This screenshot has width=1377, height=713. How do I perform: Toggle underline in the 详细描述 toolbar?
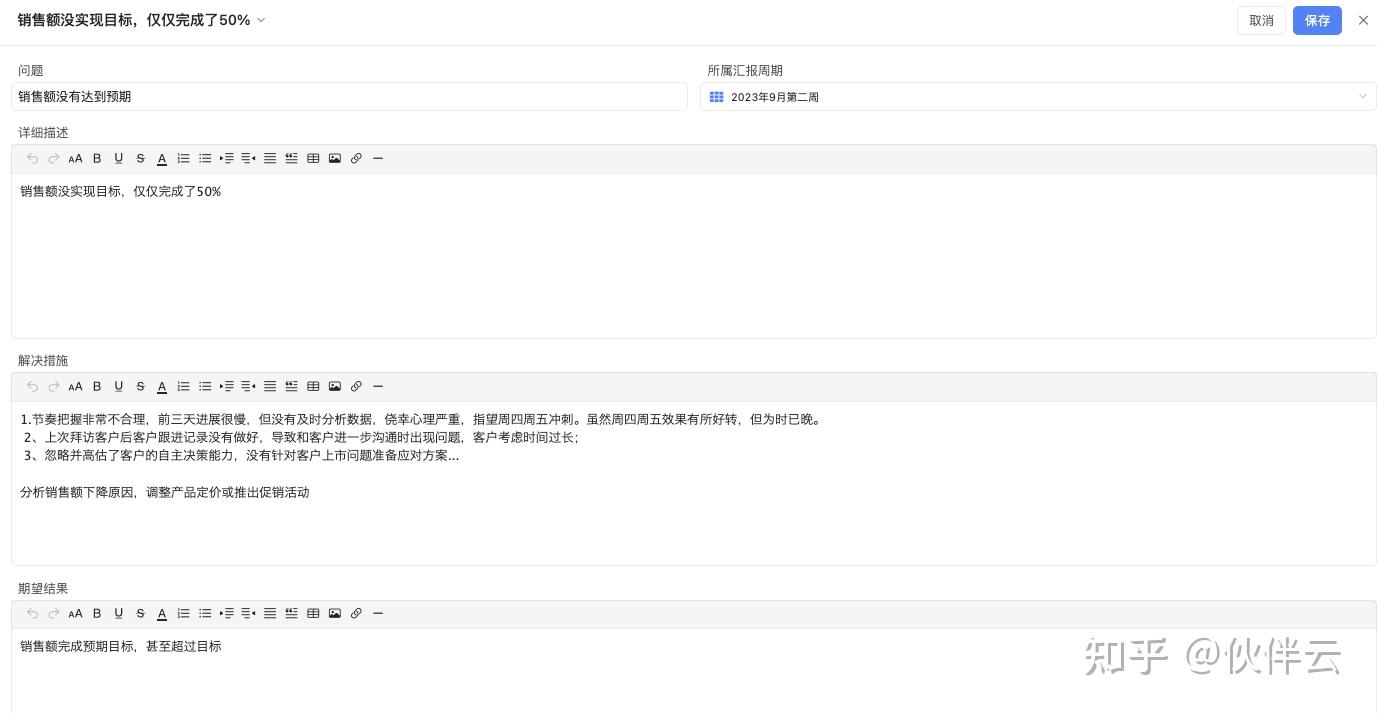[x=119, y=158]
